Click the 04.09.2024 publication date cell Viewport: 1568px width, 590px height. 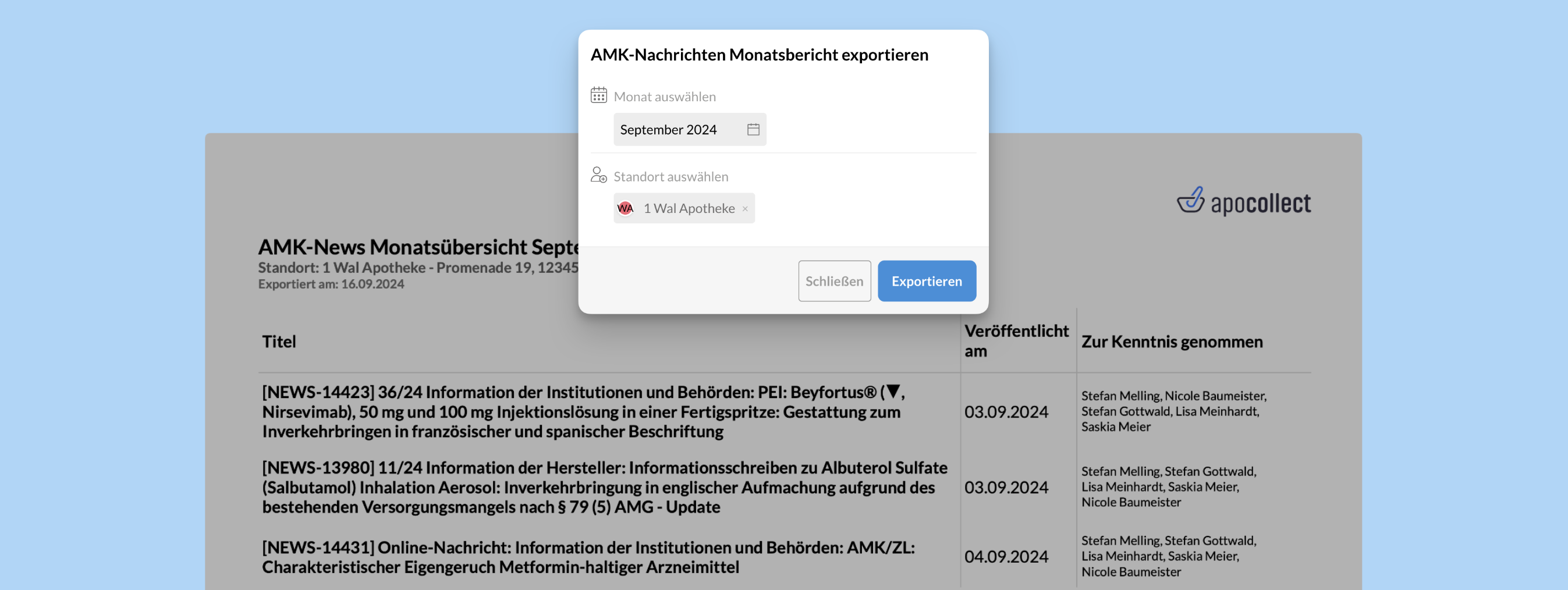(x=1006, y=557)
